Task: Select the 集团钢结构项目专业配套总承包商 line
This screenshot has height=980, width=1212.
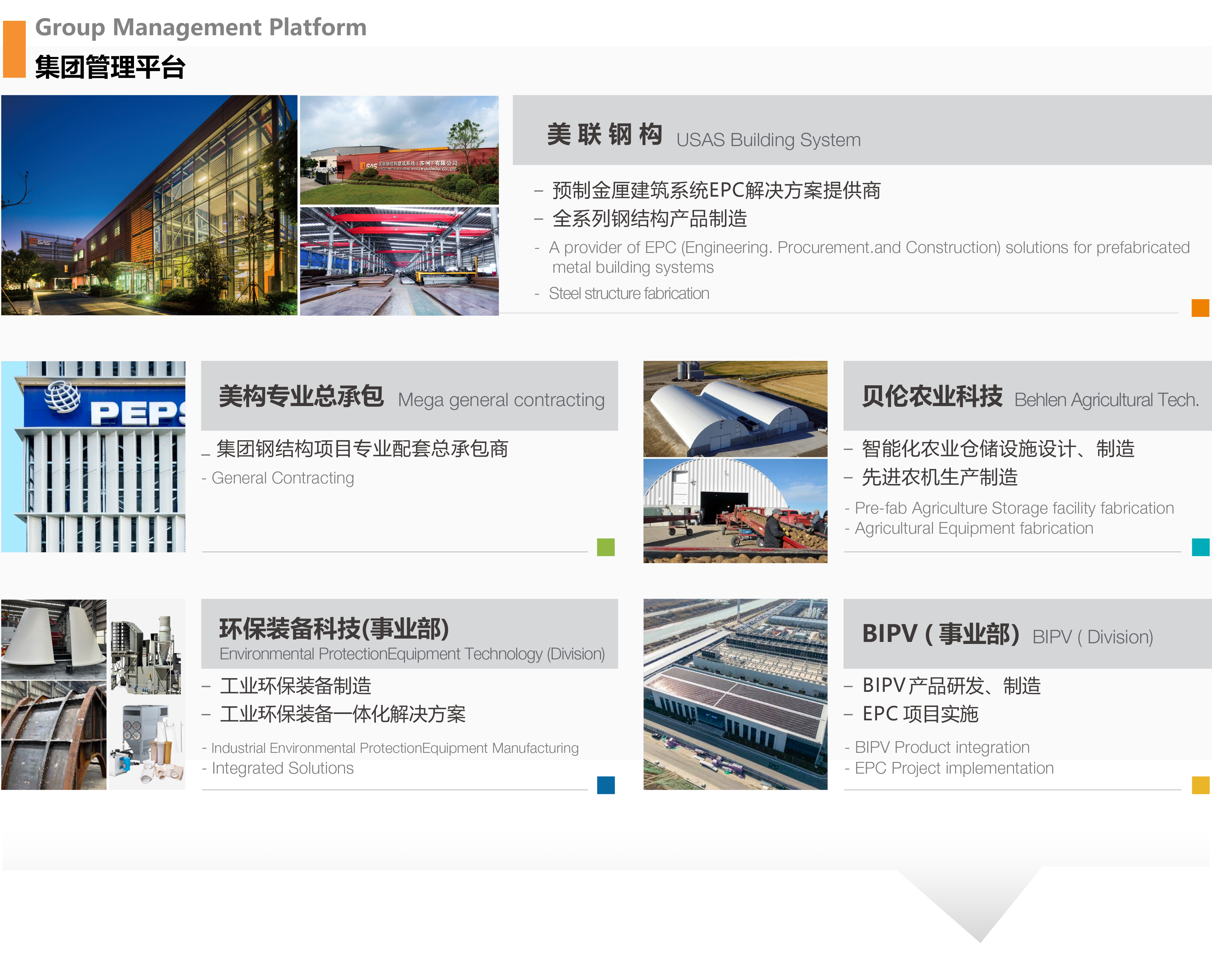Action: tap(362, 449)
